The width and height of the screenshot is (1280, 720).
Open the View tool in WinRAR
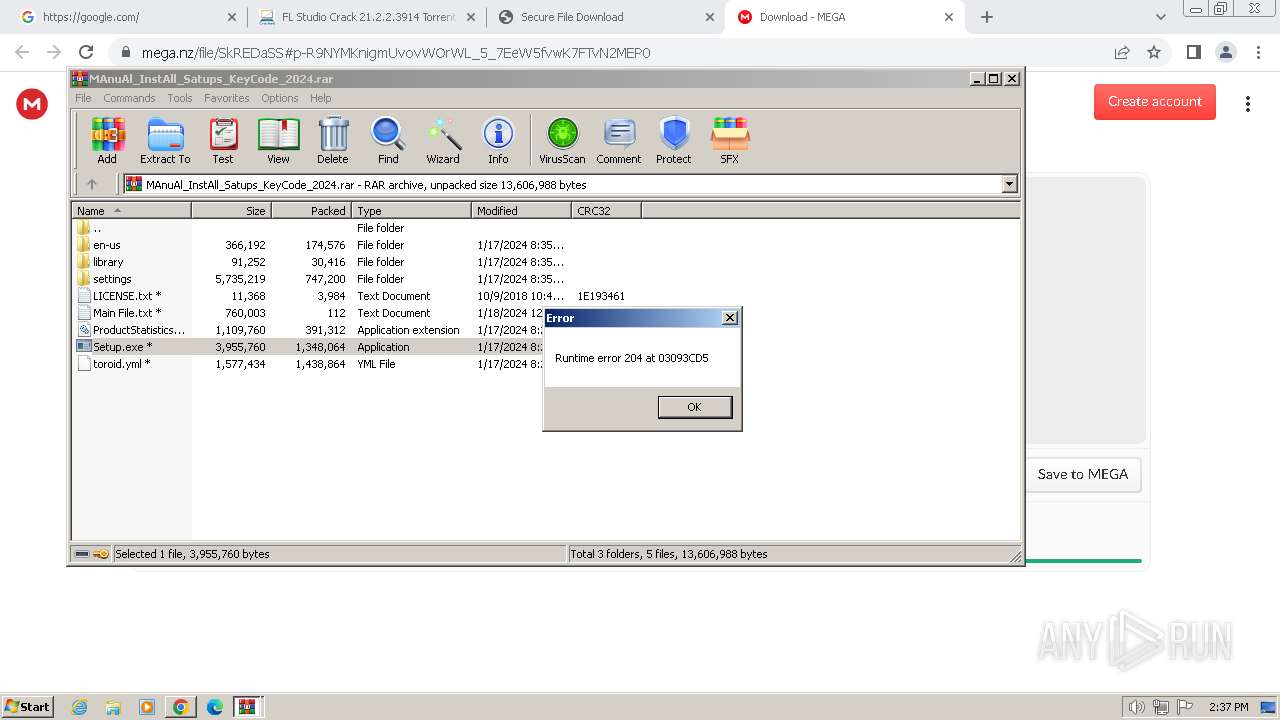point(278,140)
